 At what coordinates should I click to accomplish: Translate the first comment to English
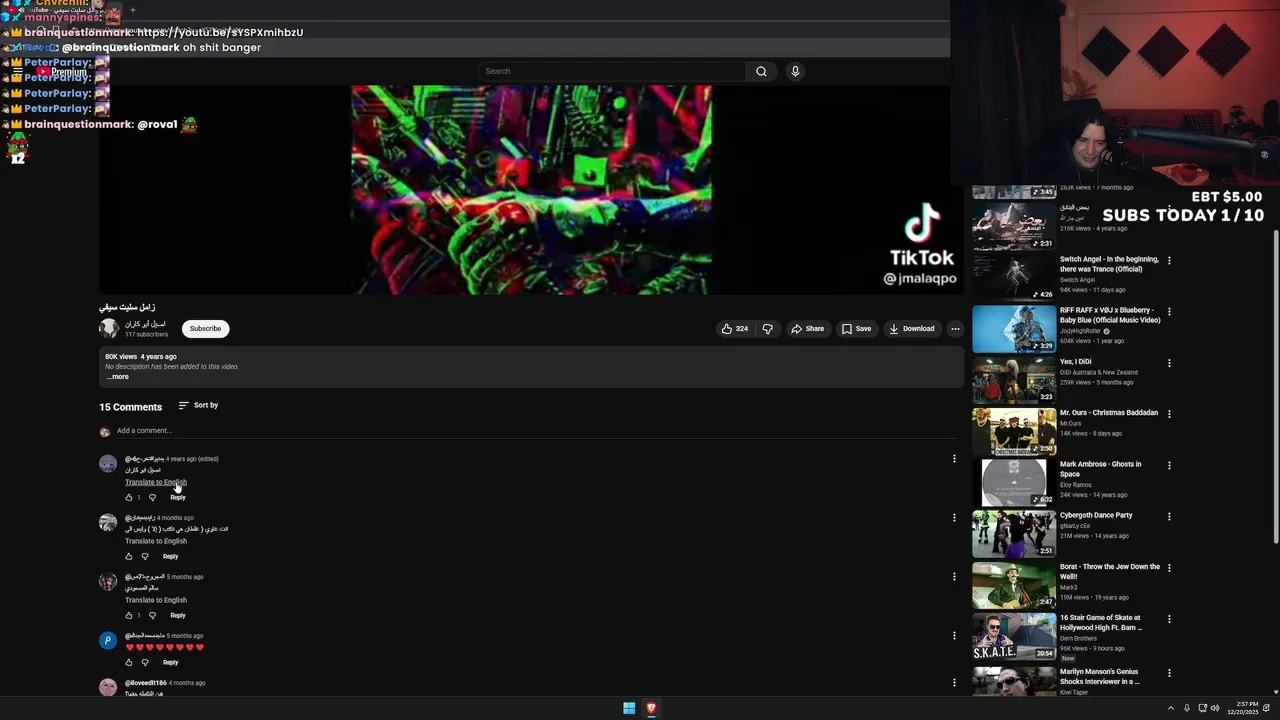156,482
